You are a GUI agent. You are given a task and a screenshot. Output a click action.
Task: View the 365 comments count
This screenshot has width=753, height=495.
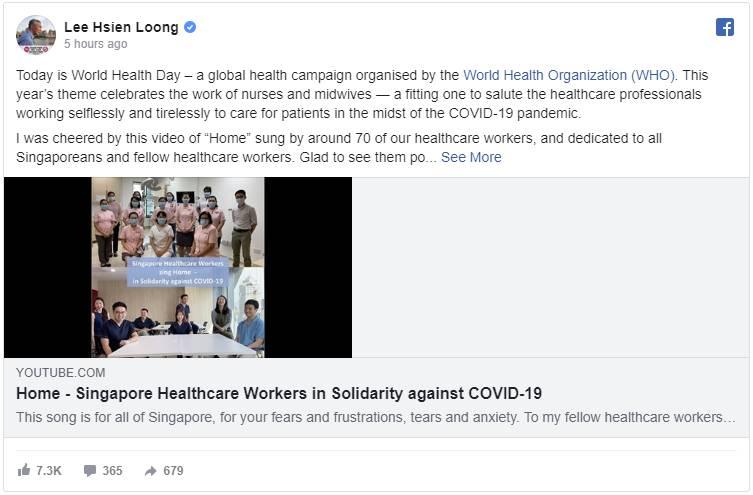pos(112,471)
